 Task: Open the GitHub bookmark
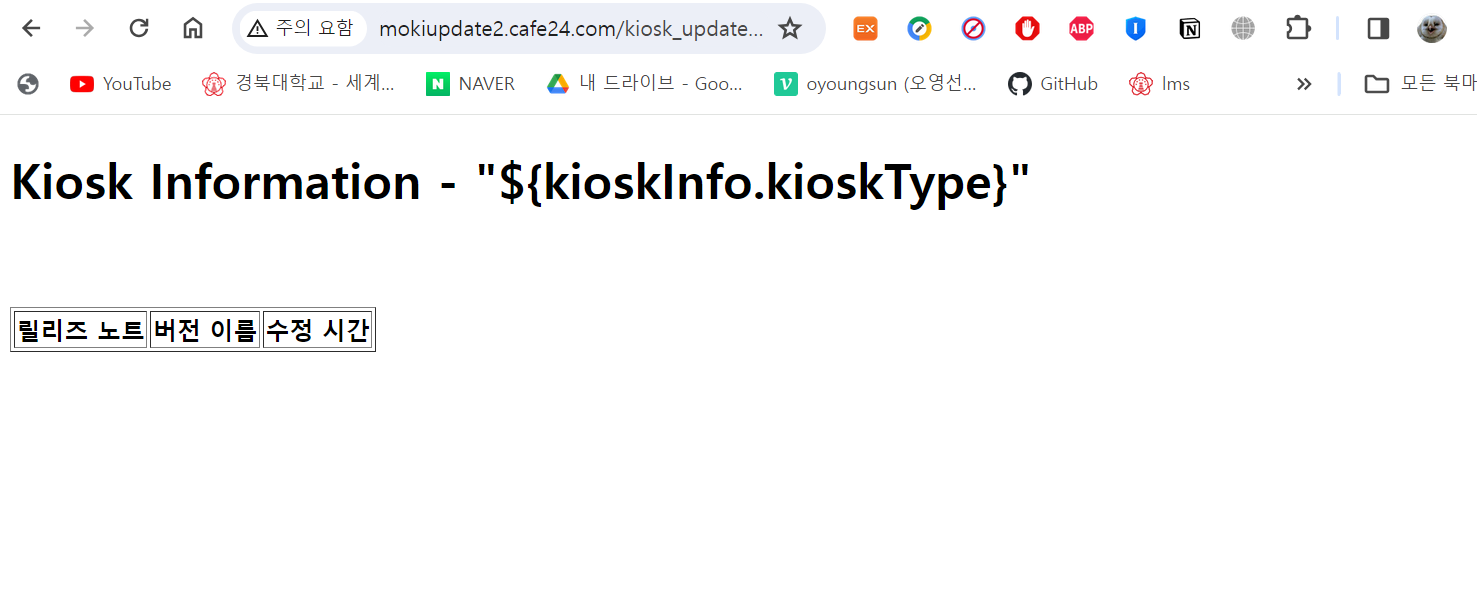point(1053,84)
